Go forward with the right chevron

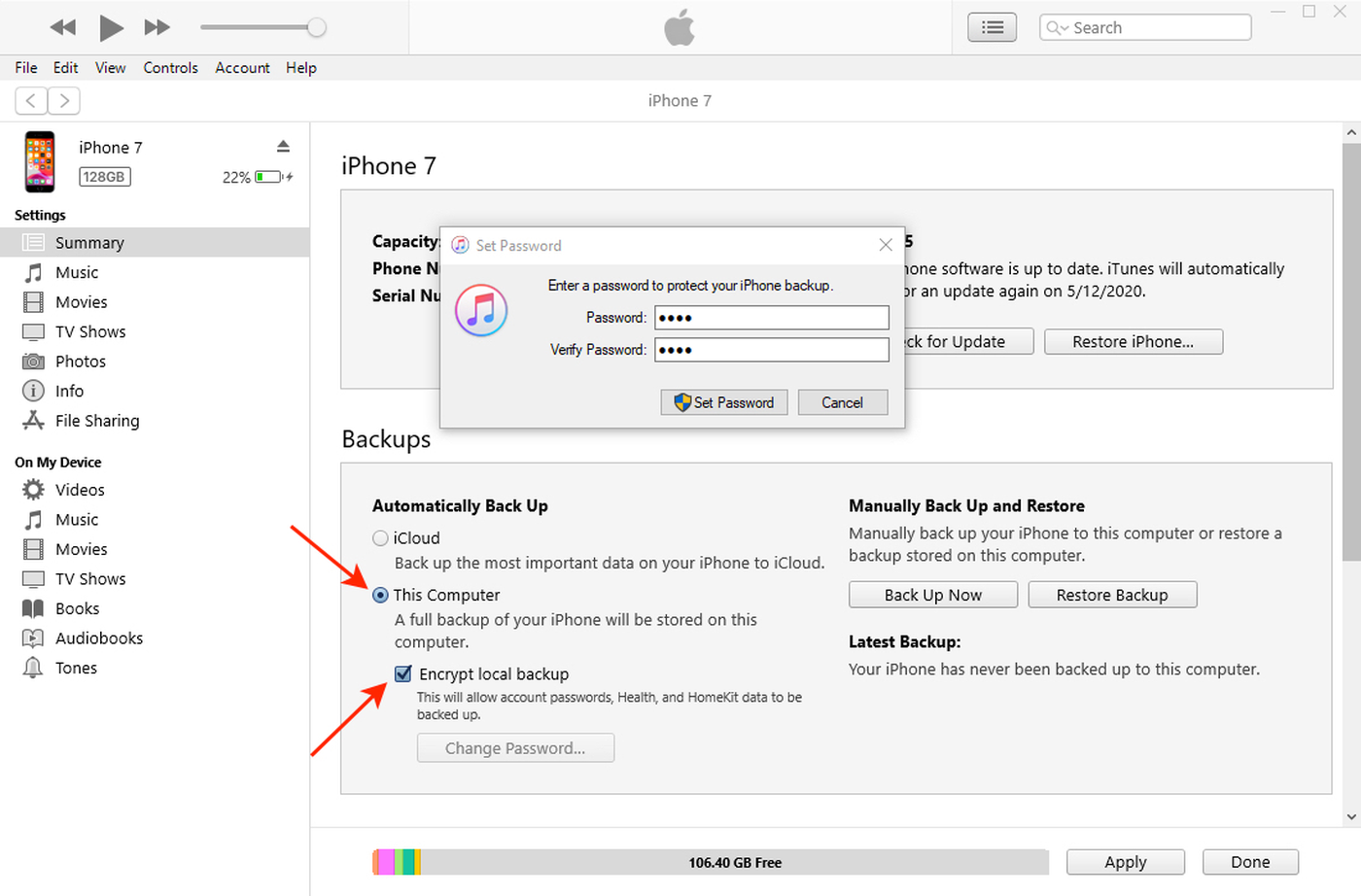(64, 100)
